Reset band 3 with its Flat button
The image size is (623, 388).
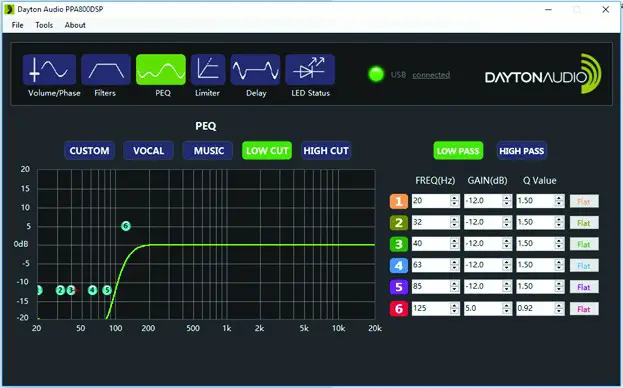584,244
